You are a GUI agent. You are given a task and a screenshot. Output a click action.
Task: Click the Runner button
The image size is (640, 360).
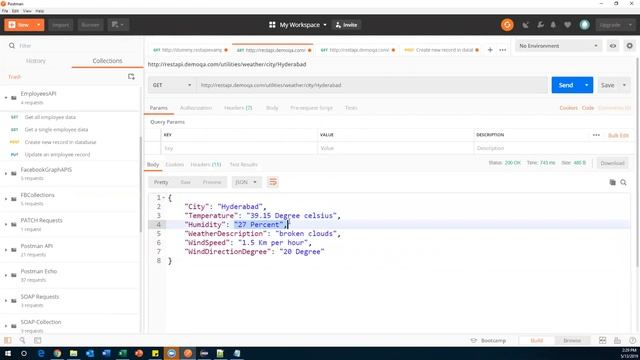click(90, 25)
